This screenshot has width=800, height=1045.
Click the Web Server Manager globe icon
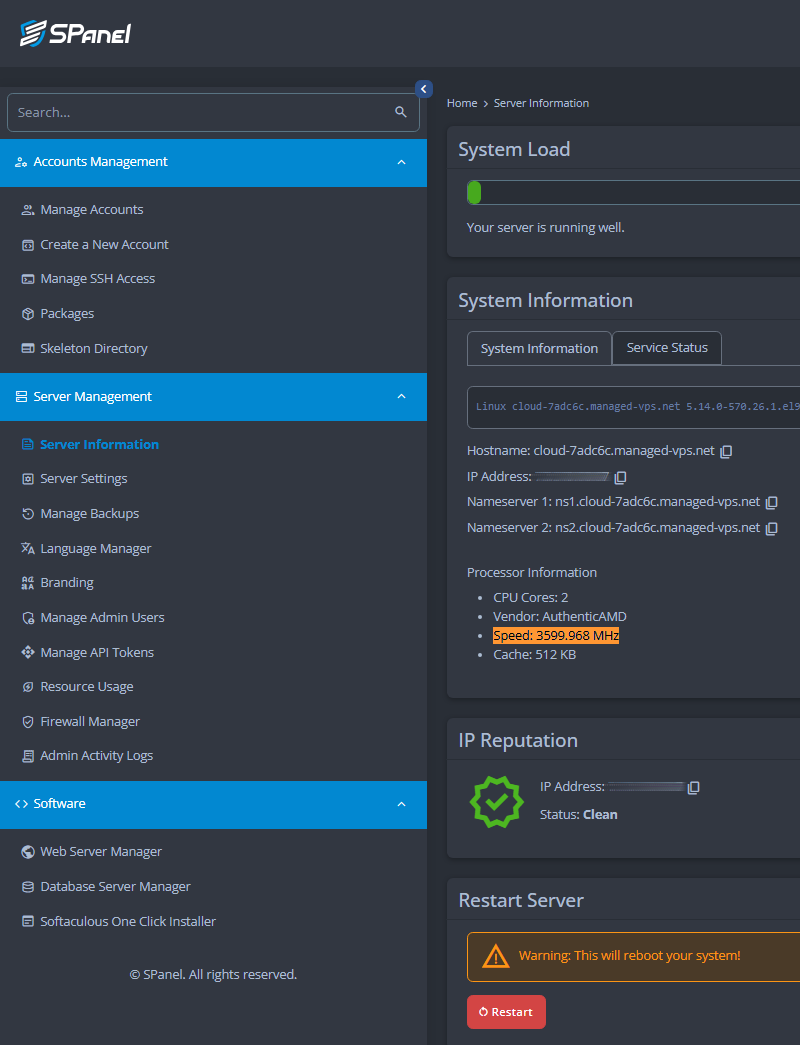(28, 852)
